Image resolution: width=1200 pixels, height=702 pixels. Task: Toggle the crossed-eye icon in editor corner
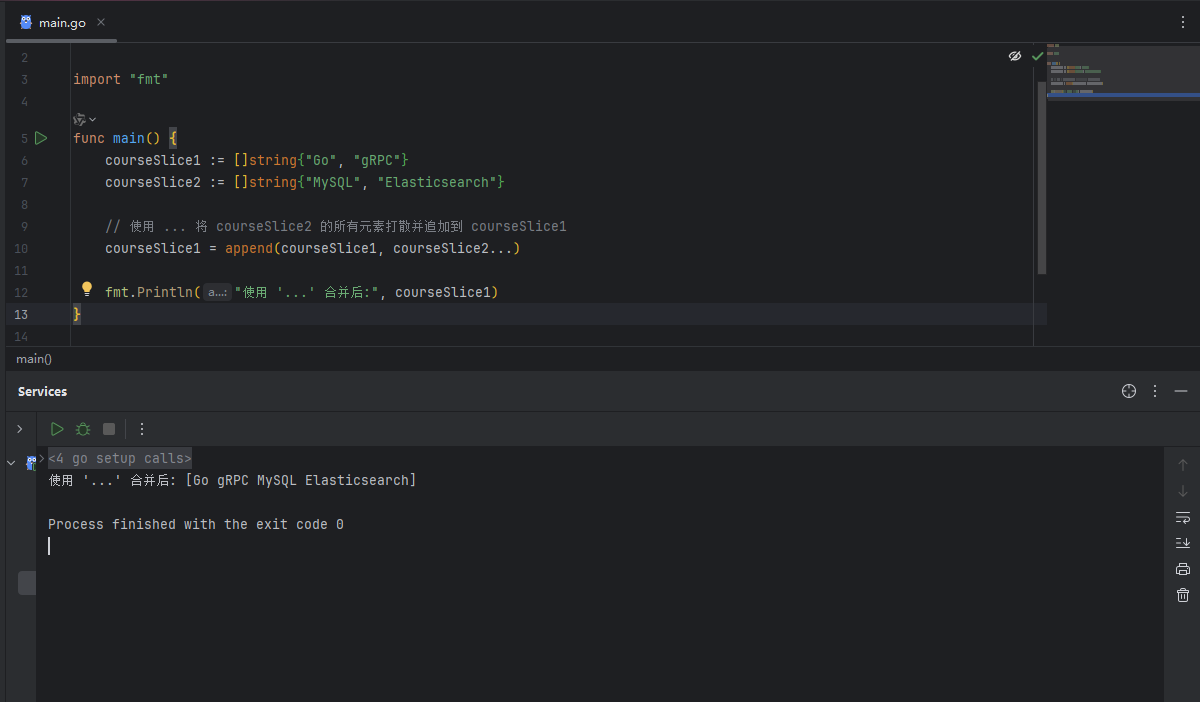pyautogui.click(x=1015, y=56)
